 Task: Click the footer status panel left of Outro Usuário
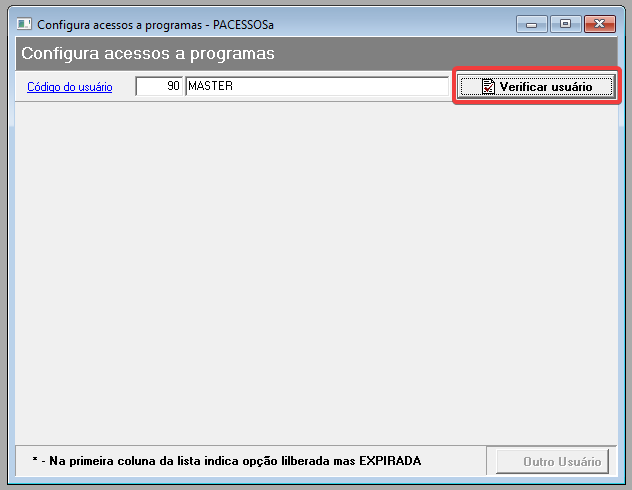click(250, 461)
